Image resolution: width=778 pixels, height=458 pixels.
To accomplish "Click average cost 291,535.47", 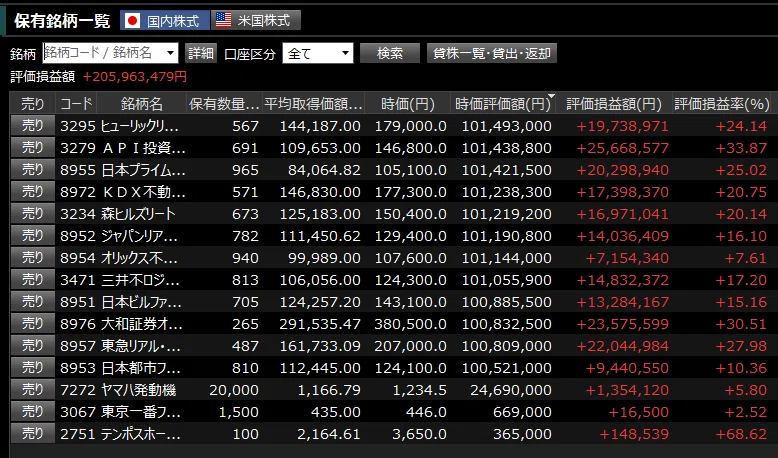I will pos(320,324).
